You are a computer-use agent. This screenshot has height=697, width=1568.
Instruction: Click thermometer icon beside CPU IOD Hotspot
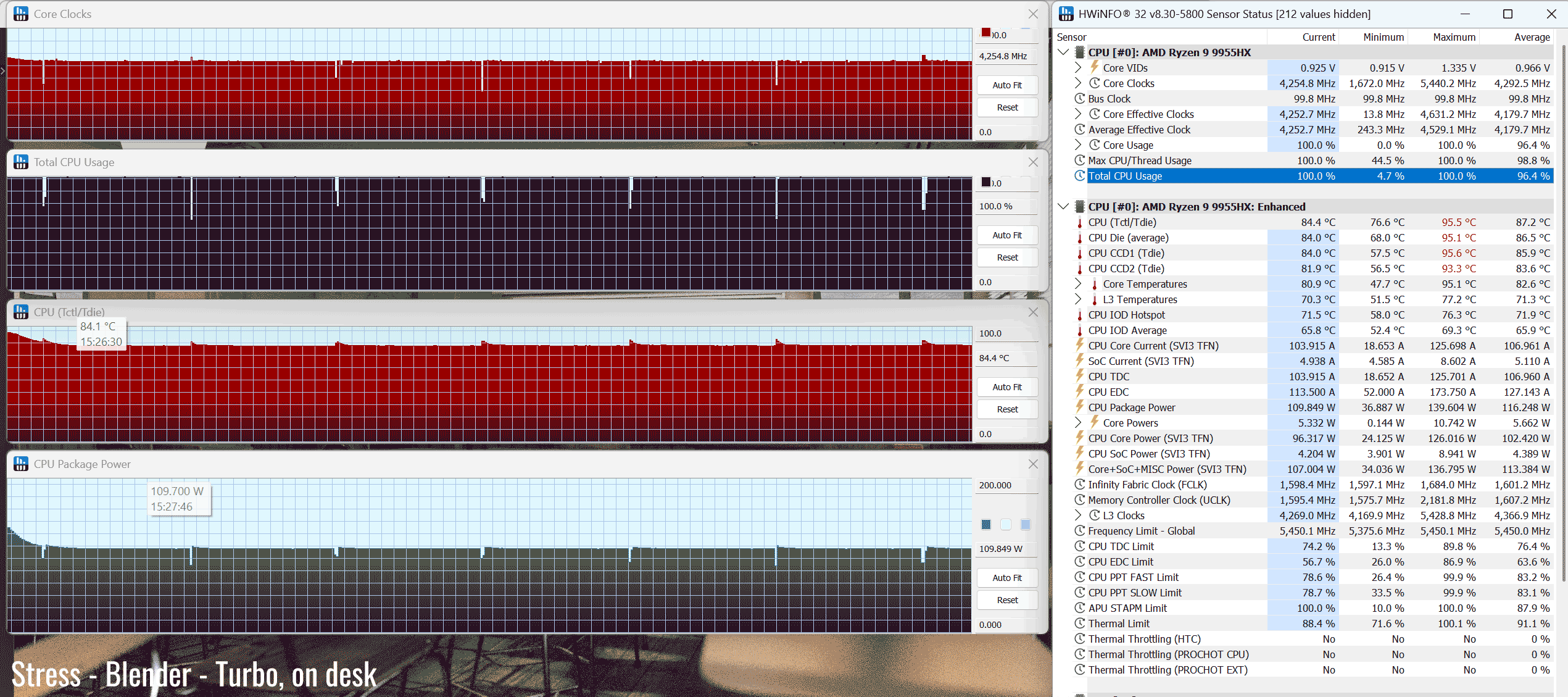(1079, 315)
